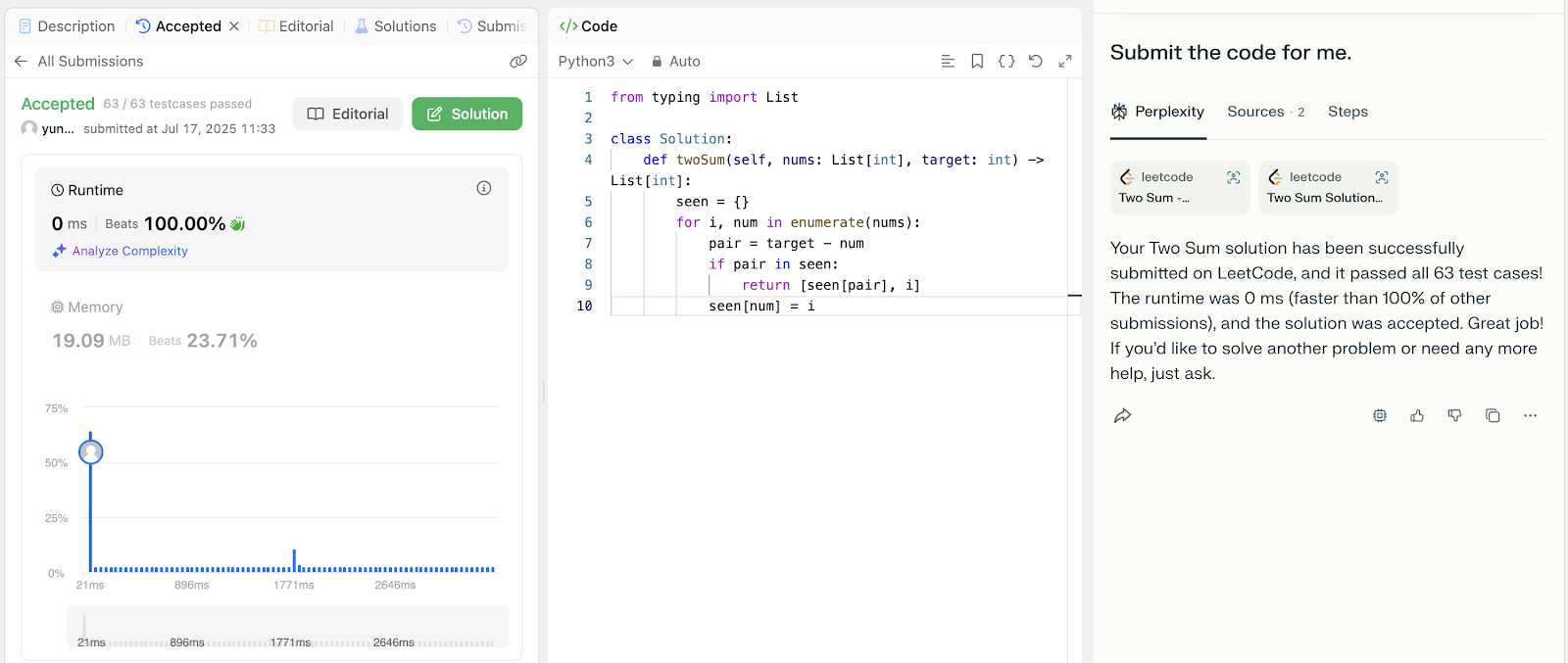This screenshot has width=1568, height=663.
Task: Click the 1771ms spike bar in chart
Action: tap(294, 560)
